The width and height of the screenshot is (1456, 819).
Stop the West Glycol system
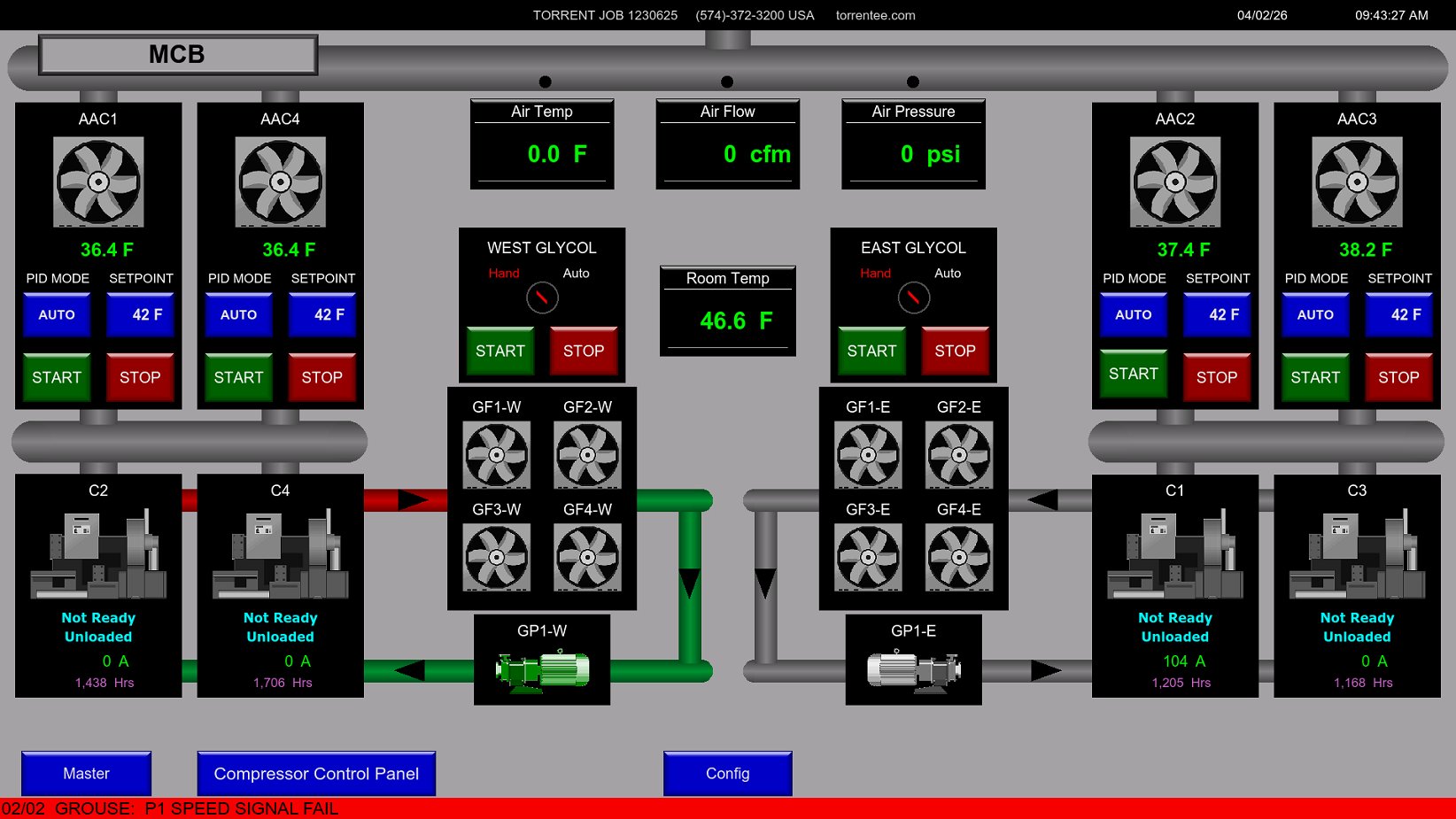[584, 351]
